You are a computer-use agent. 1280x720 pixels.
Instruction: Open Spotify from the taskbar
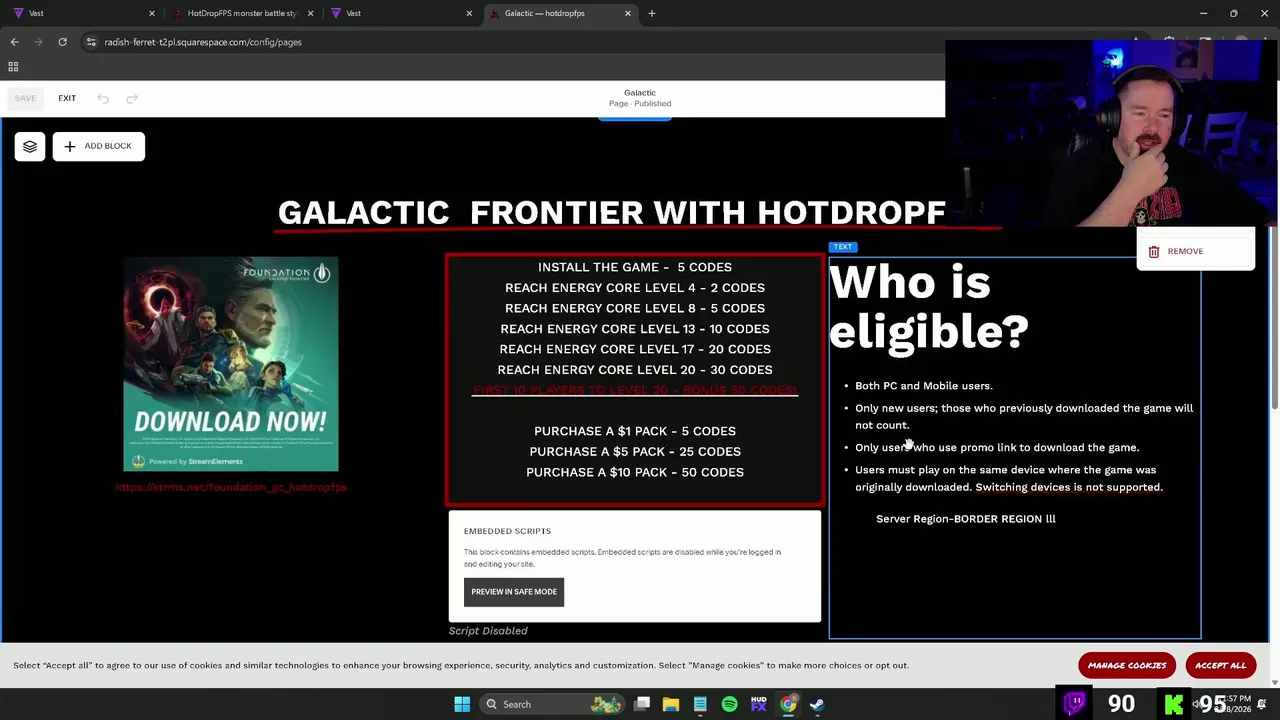(x=729, y=704)
